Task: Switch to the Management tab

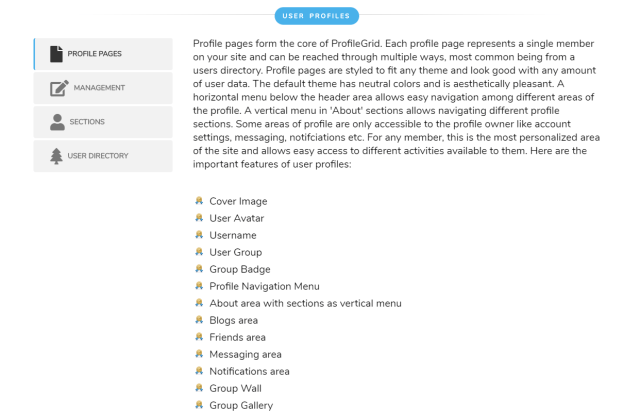Action: (x=103, y=88)
